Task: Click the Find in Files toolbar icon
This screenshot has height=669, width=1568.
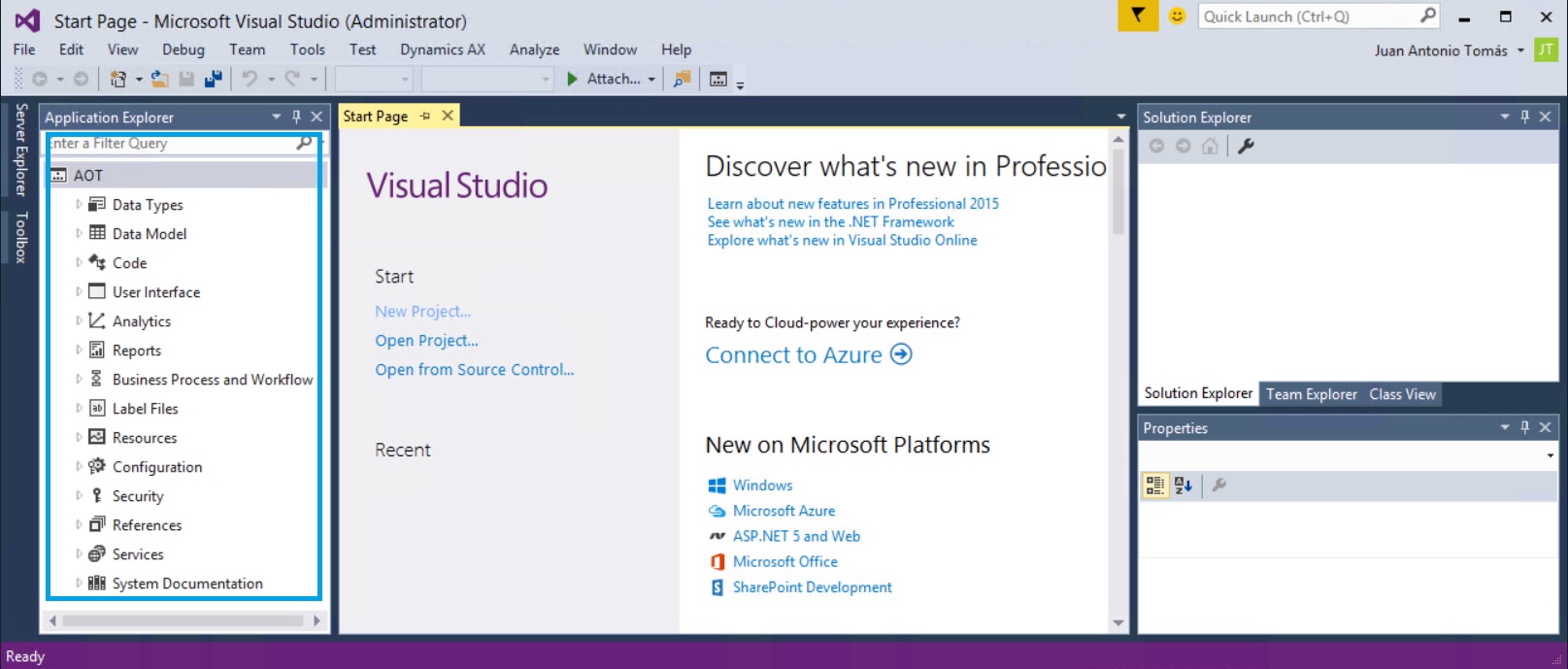Action: pyautogui.click(x=683, y=79)
